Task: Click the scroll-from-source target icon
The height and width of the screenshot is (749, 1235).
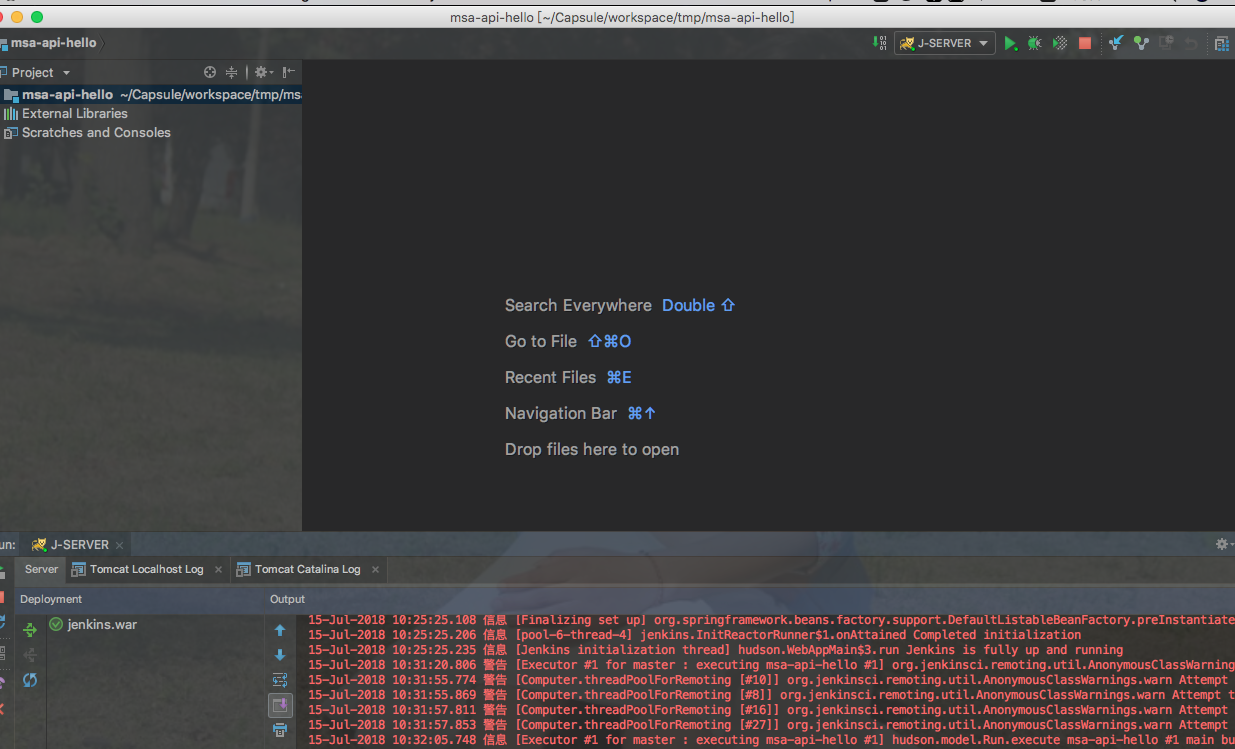Action: (210, 72)
